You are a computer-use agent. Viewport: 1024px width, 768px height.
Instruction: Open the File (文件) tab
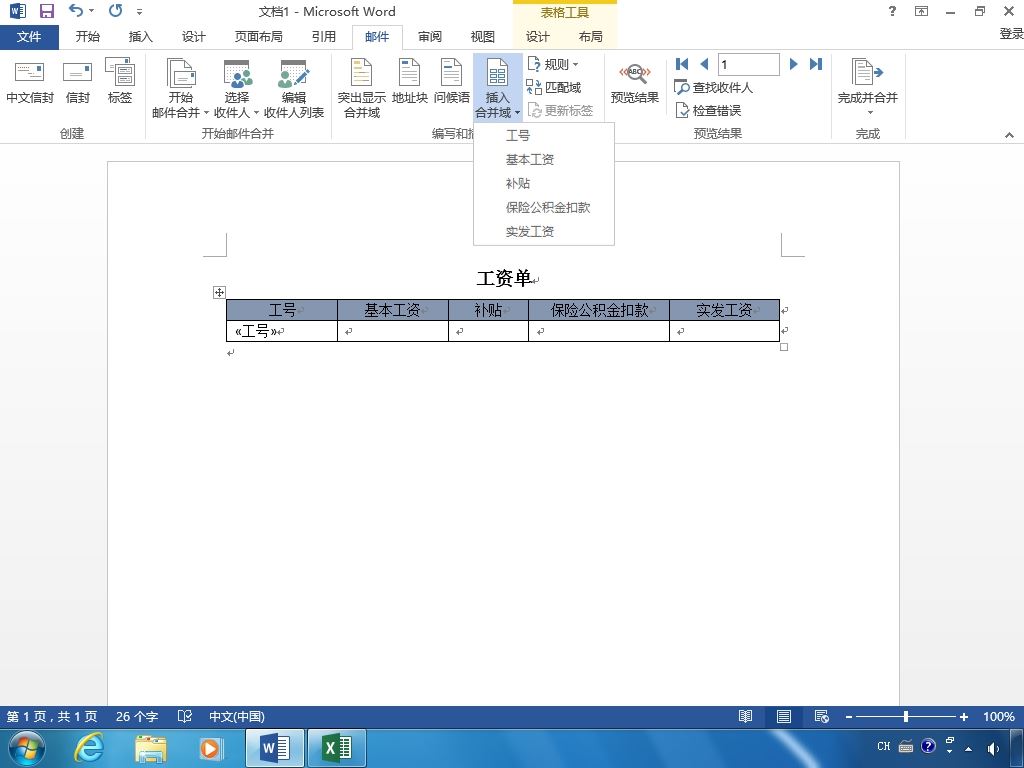(29, 37)
